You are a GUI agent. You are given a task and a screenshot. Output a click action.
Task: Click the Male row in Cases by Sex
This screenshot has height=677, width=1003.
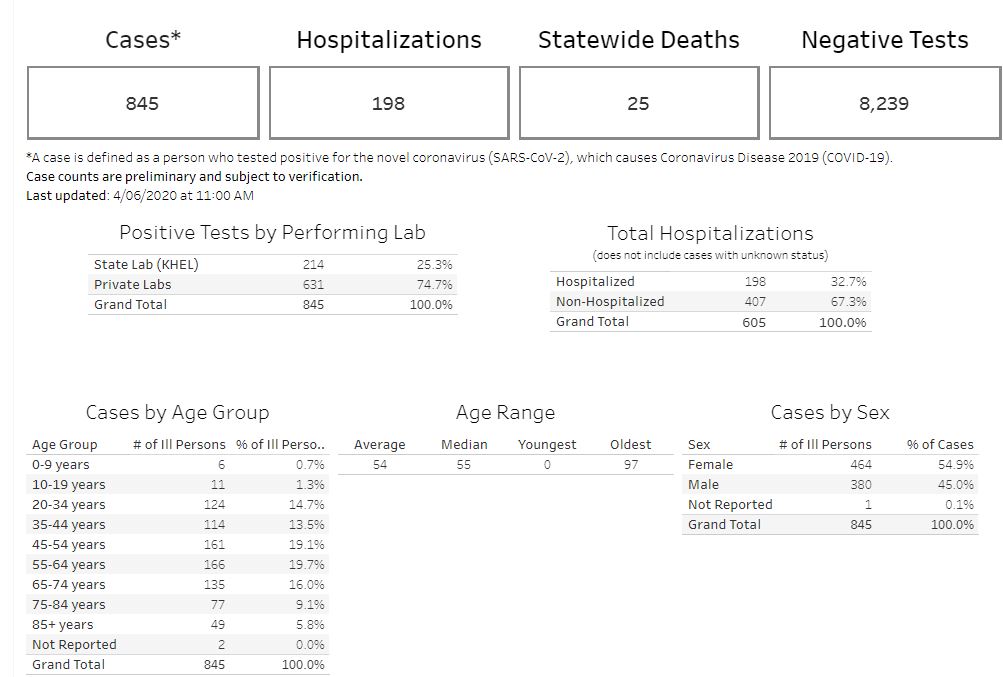703,485
